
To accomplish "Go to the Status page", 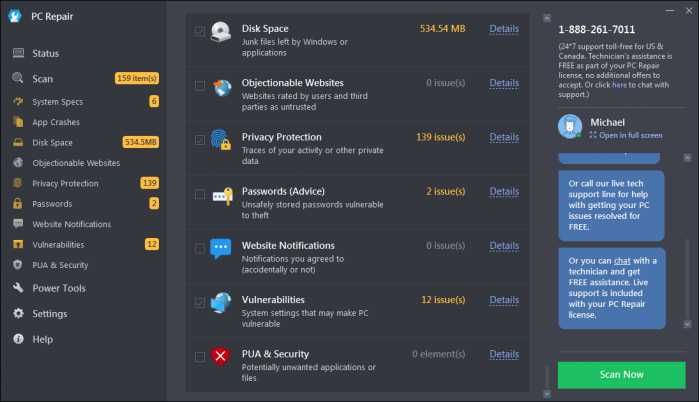I will 45,53.
